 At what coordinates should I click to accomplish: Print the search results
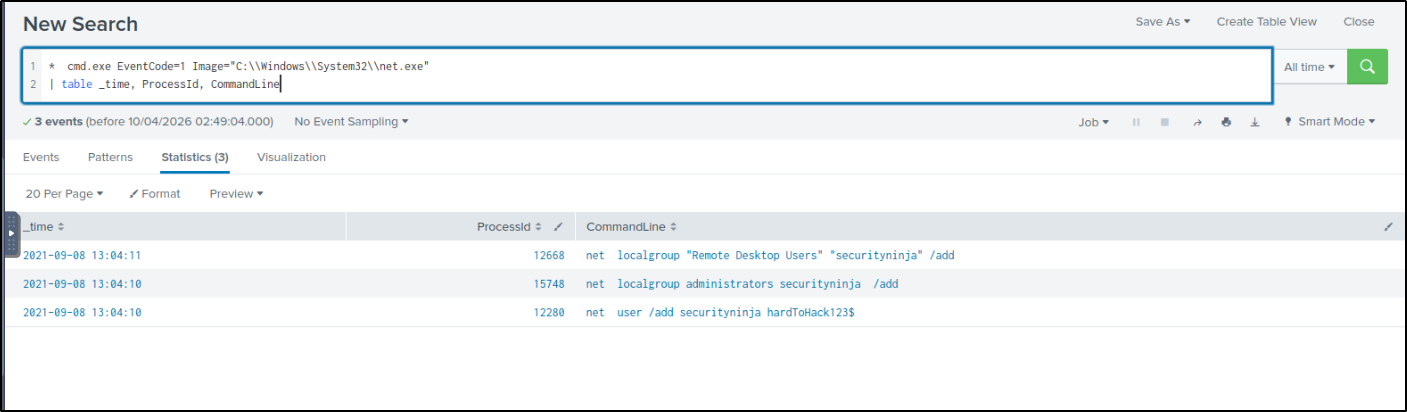1225,122
